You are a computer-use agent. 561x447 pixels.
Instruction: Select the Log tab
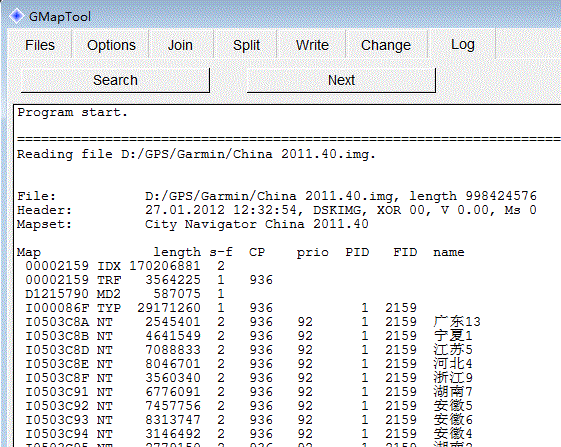[x=463, y=44]
